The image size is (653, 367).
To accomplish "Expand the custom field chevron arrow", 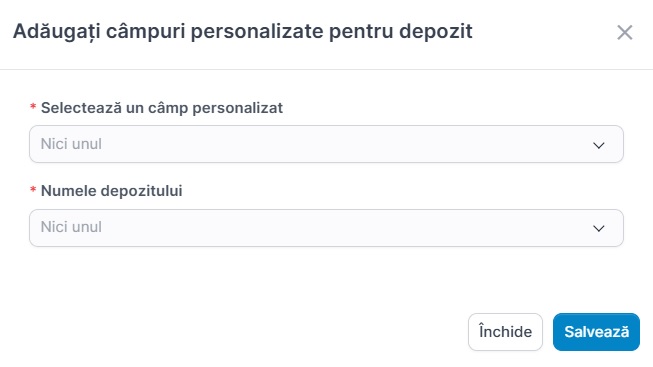I will coord(598,145).
